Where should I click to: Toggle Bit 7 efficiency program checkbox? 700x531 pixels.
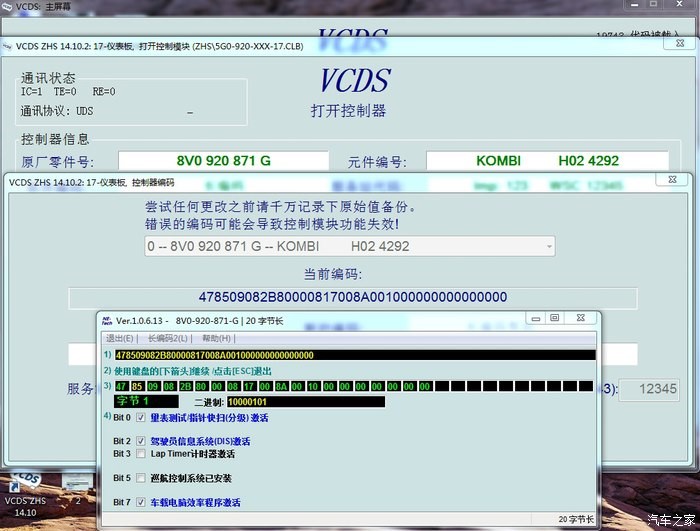point(141,502)
